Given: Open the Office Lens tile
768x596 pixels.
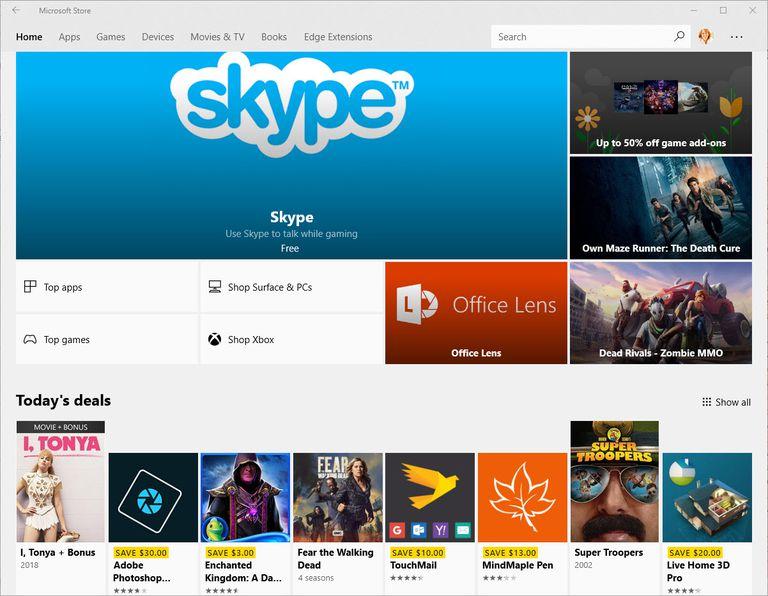Looking at the screenshot, I should coord(476,312).
